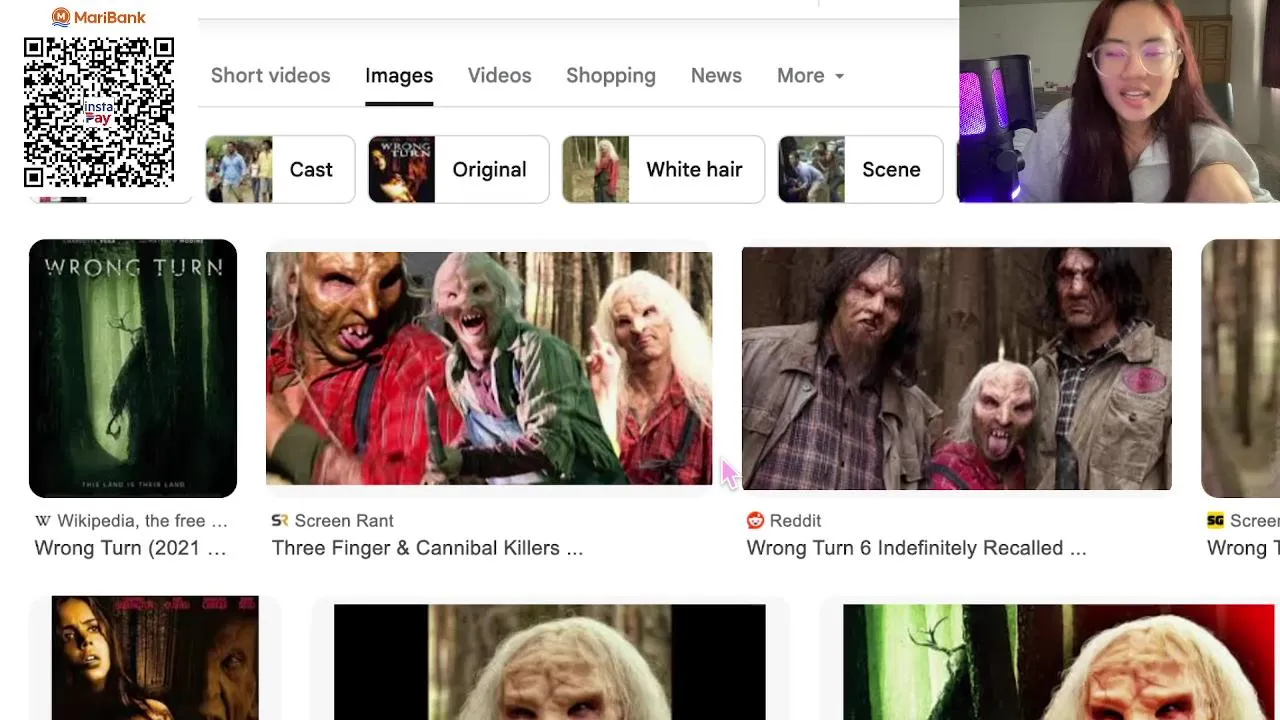
Task: Open the Screen Rant three cannibals image
Action: point(489,368)
